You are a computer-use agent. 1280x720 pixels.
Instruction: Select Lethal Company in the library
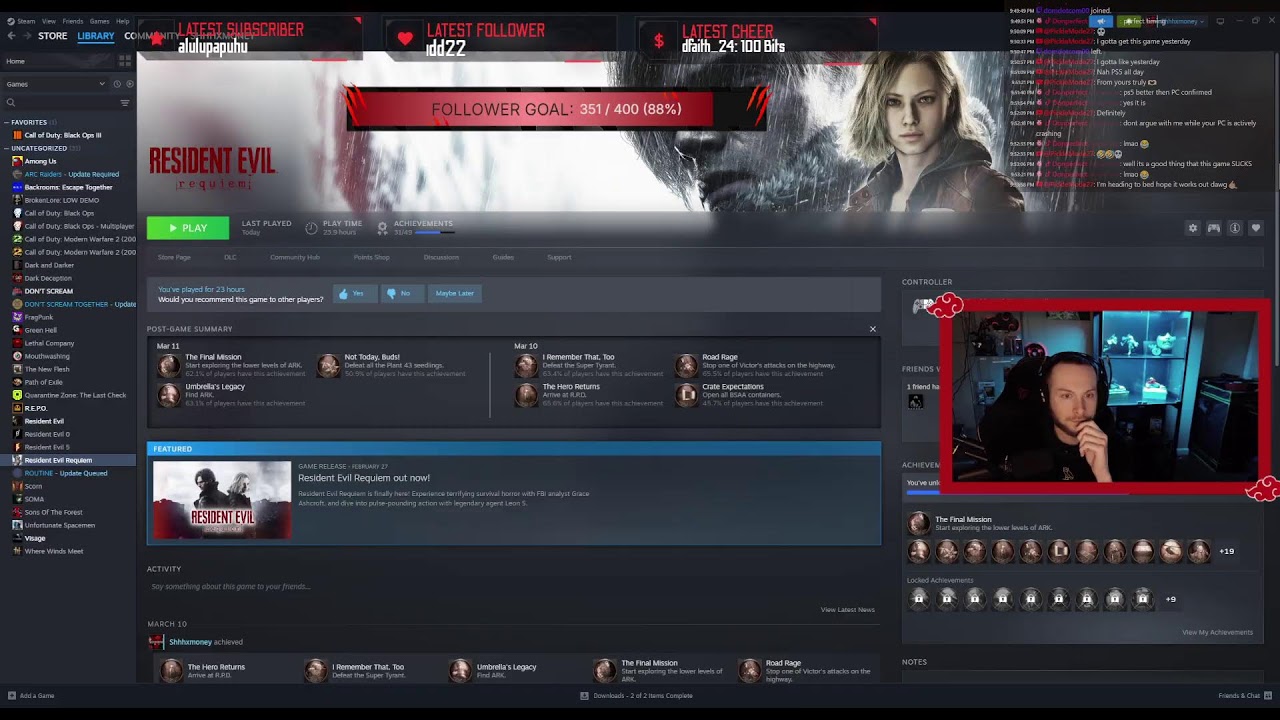(49, 343)
